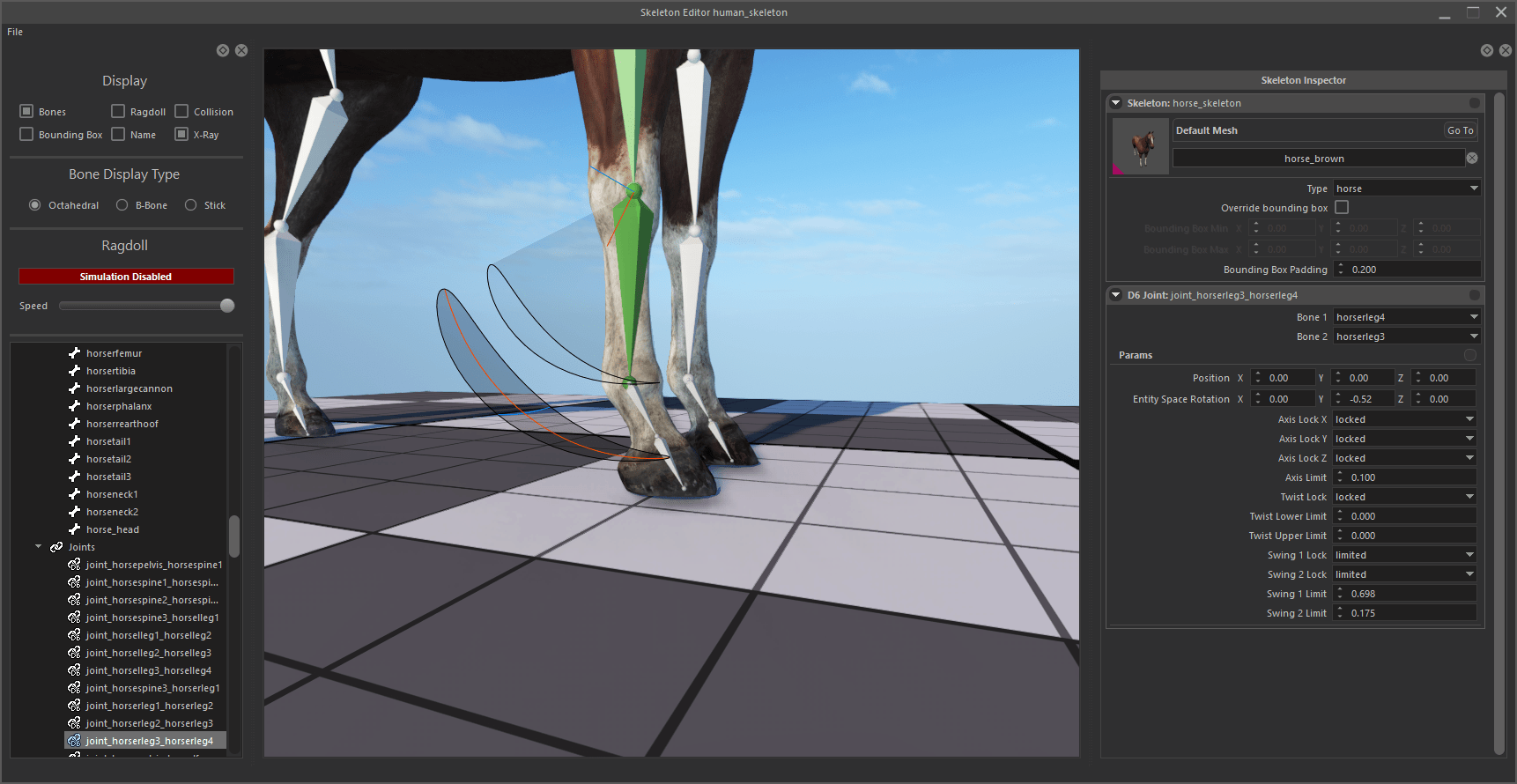
Task: Click the D6 icon of joint_horsepelvis_horsespine1
Action: point(75,565)
